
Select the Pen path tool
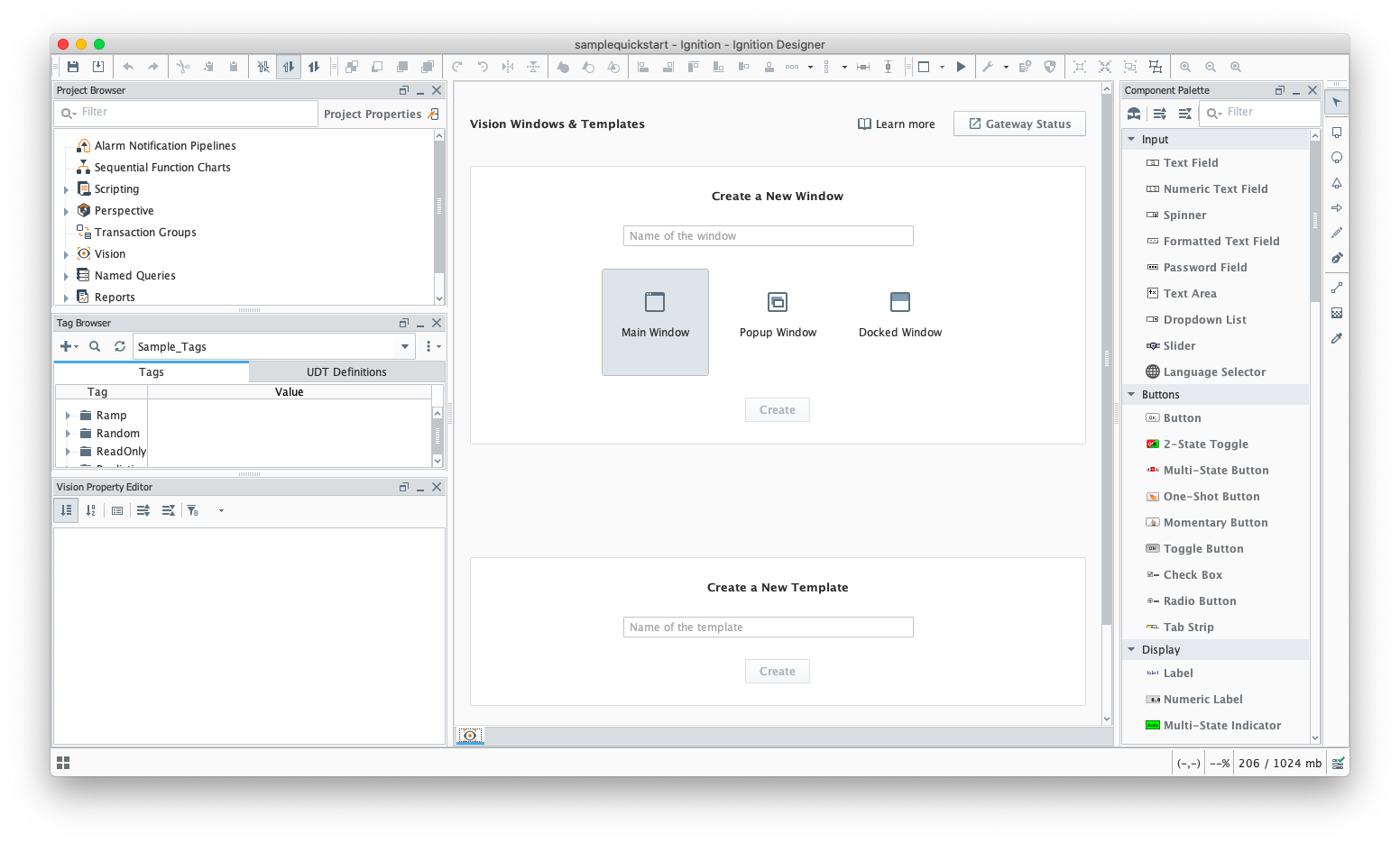pyautogui.click(x=1337, y=258)
